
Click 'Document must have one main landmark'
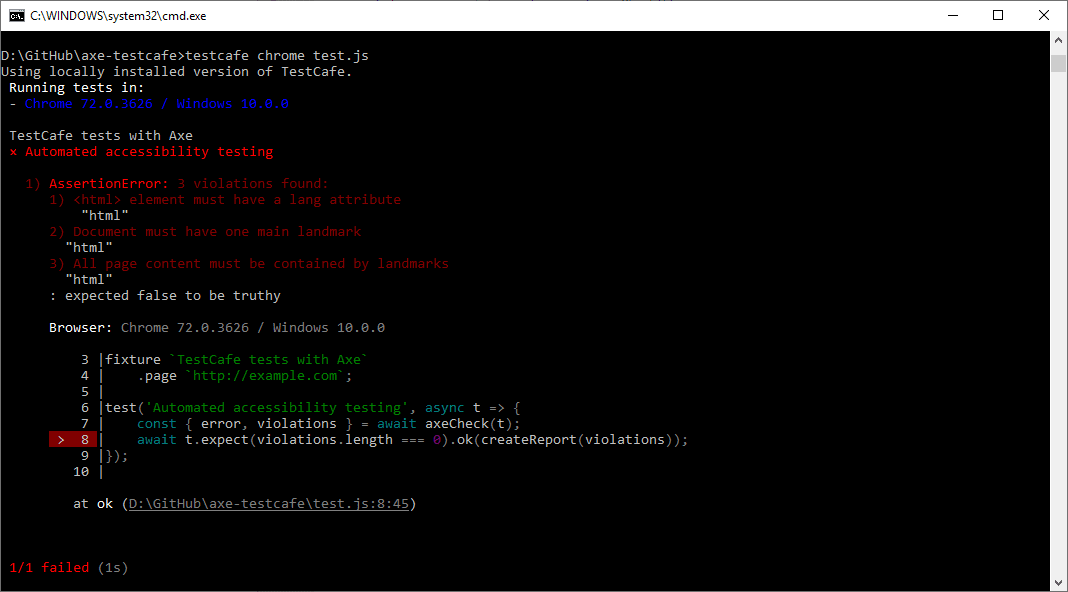[x=217, y=232]
